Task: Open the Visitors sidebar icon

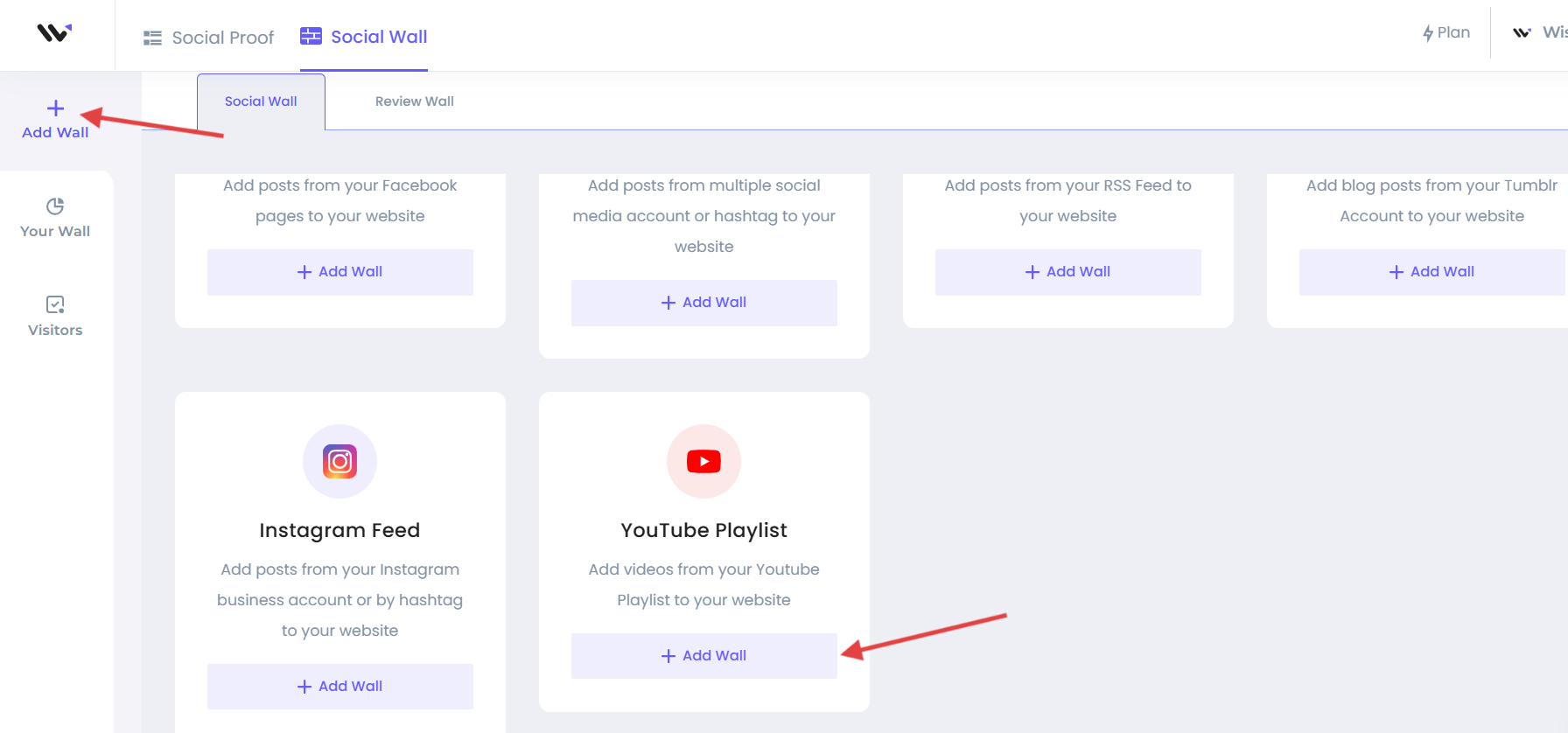Action: click(x=55, y=304)
